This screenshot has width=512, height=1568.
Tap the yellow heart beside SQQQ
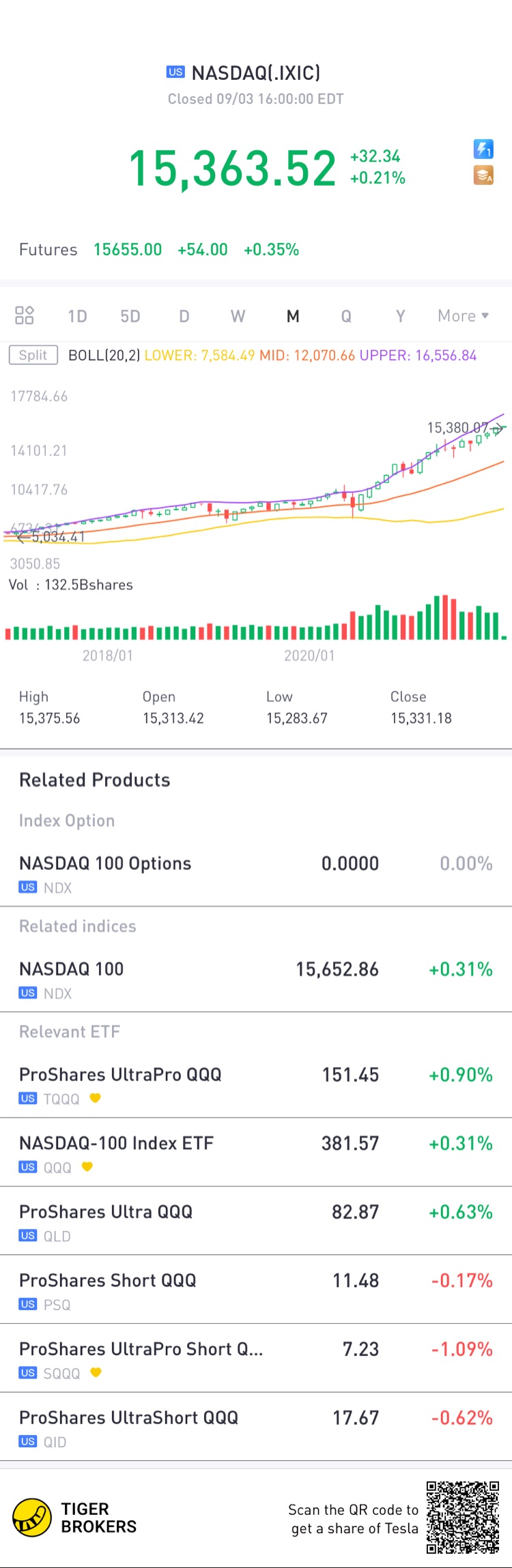(96, 1373)
